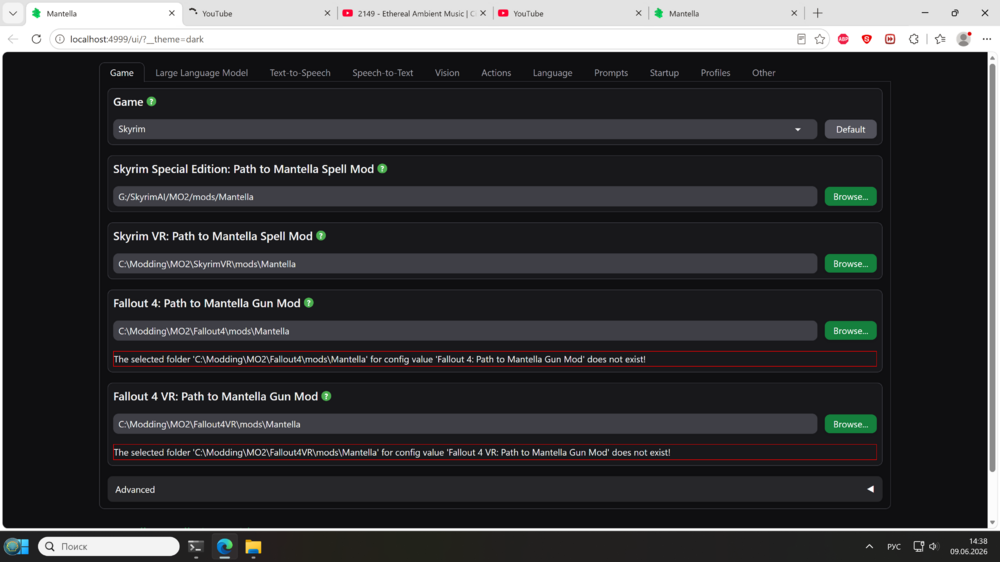Open the Prompts tab
Viewport: 1000px width, 562px height.
click(611, 73)
